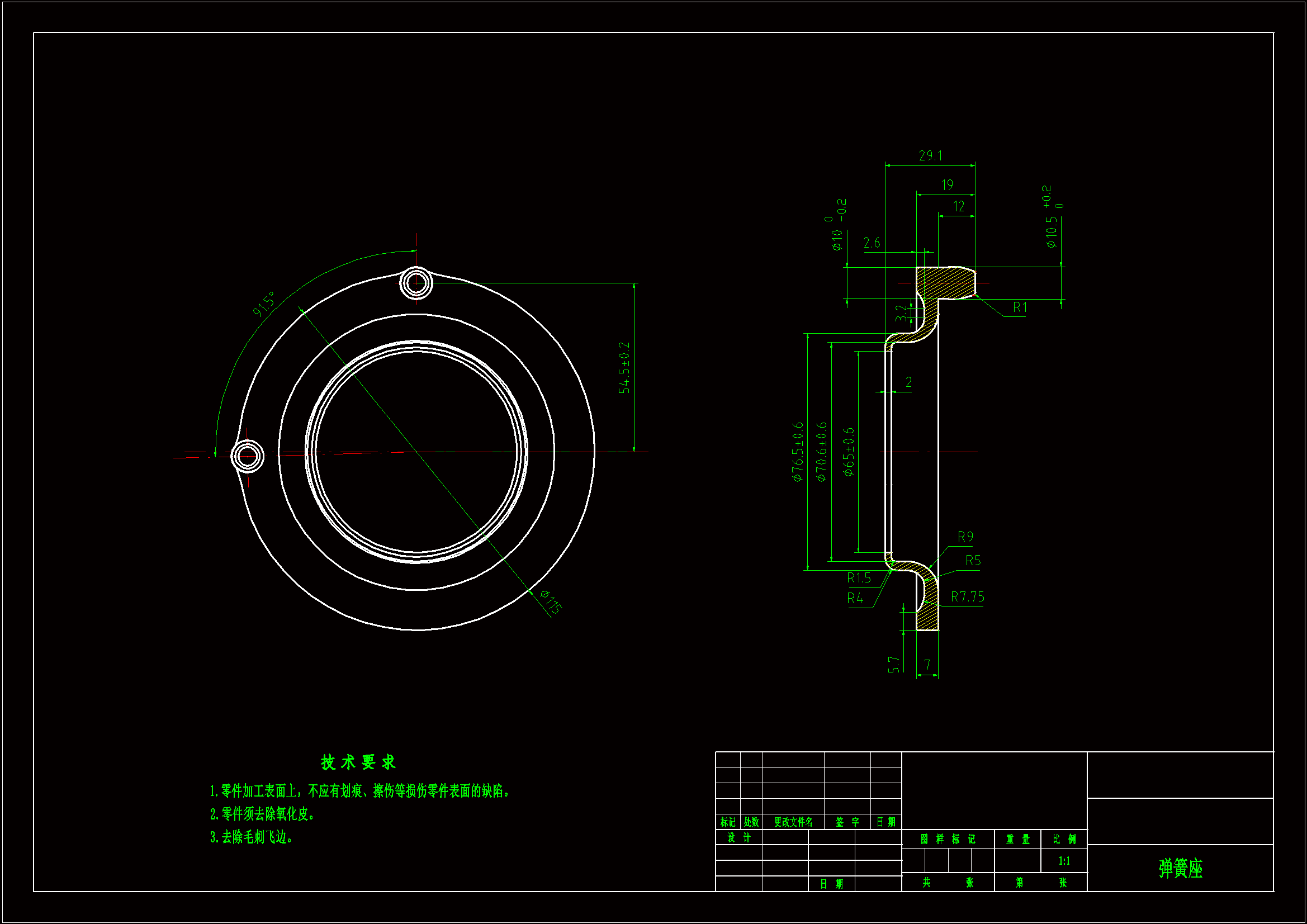
Task: Click the 29.1 dimension in the section view
Action: tap(930, 155)
